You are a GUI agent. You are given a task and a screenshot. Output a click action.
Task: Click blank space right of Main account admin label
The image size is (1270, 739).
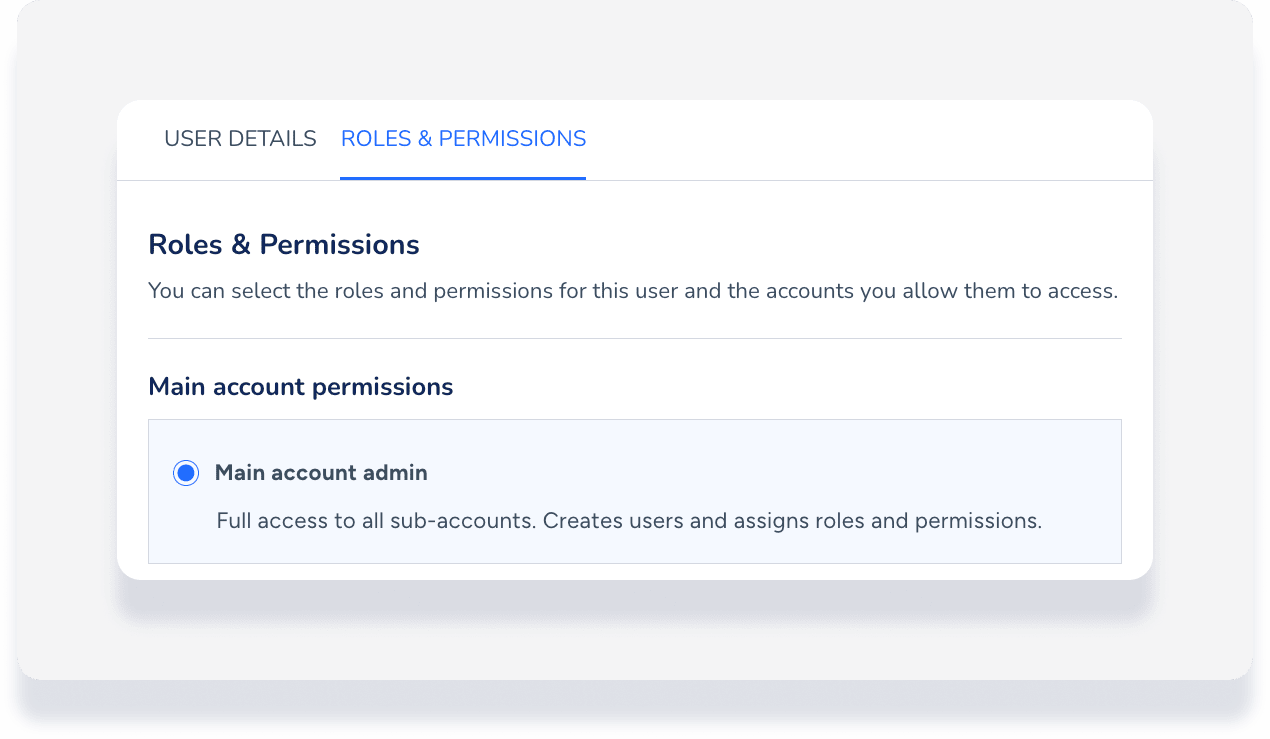tap(760, 473)
